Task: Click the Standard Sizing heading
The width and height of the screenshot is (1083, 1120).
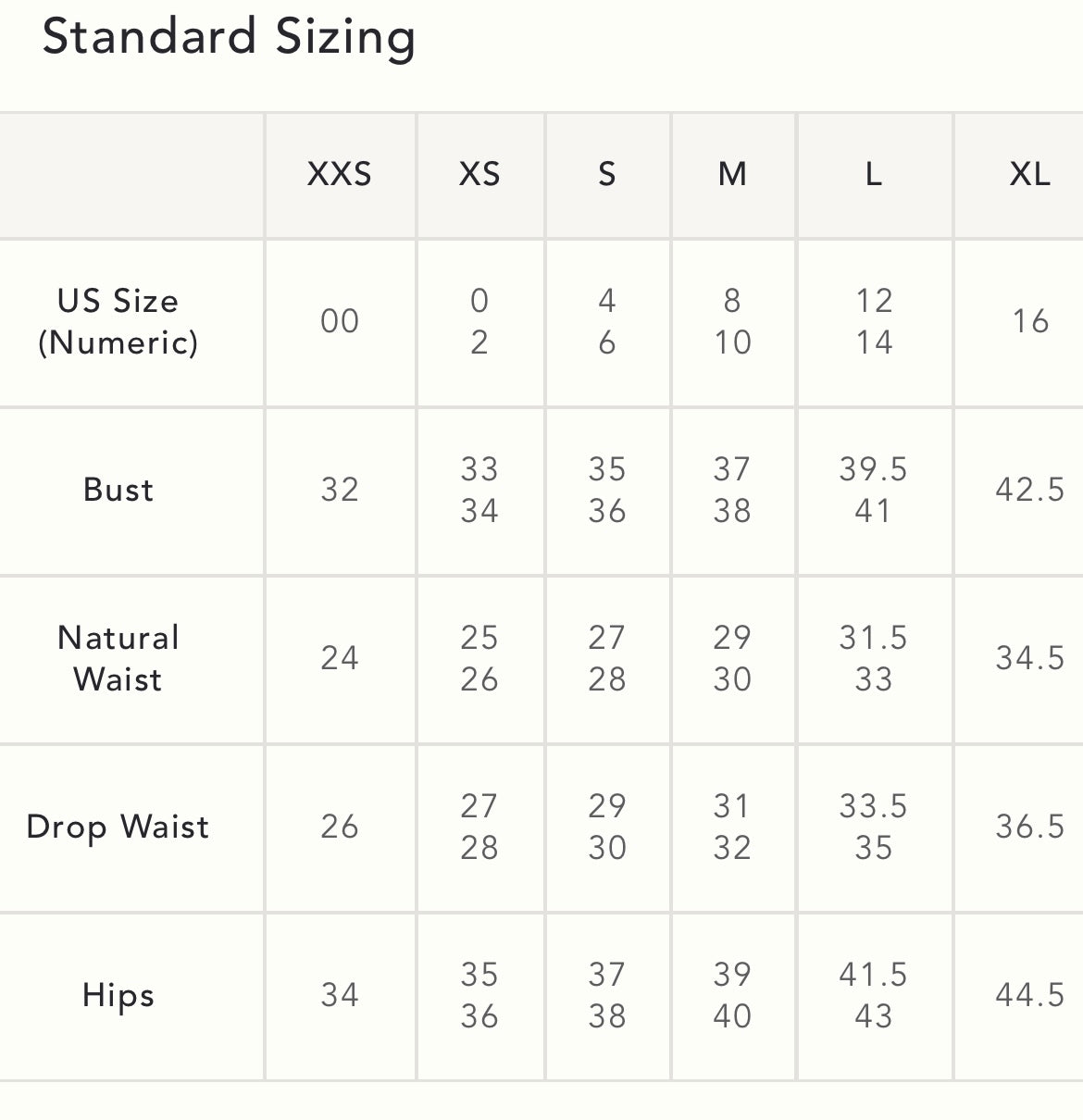Action: tap(229, 38)
